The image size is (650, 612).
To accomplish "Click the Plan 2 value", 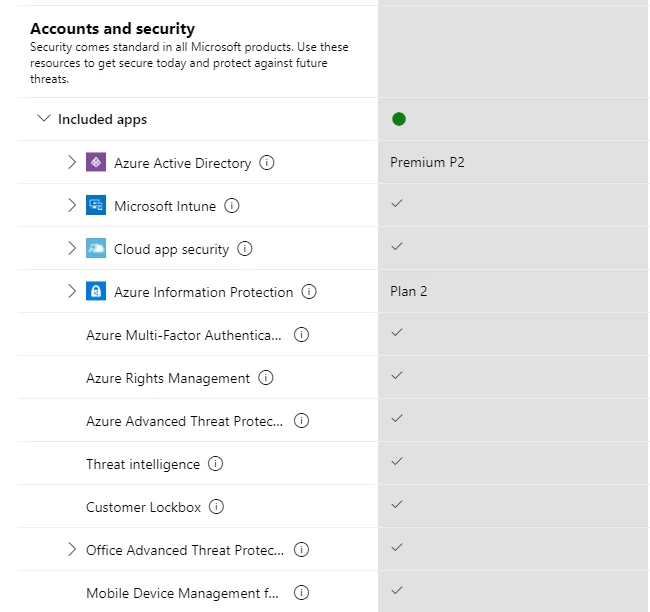I will [x=409, y=291].
